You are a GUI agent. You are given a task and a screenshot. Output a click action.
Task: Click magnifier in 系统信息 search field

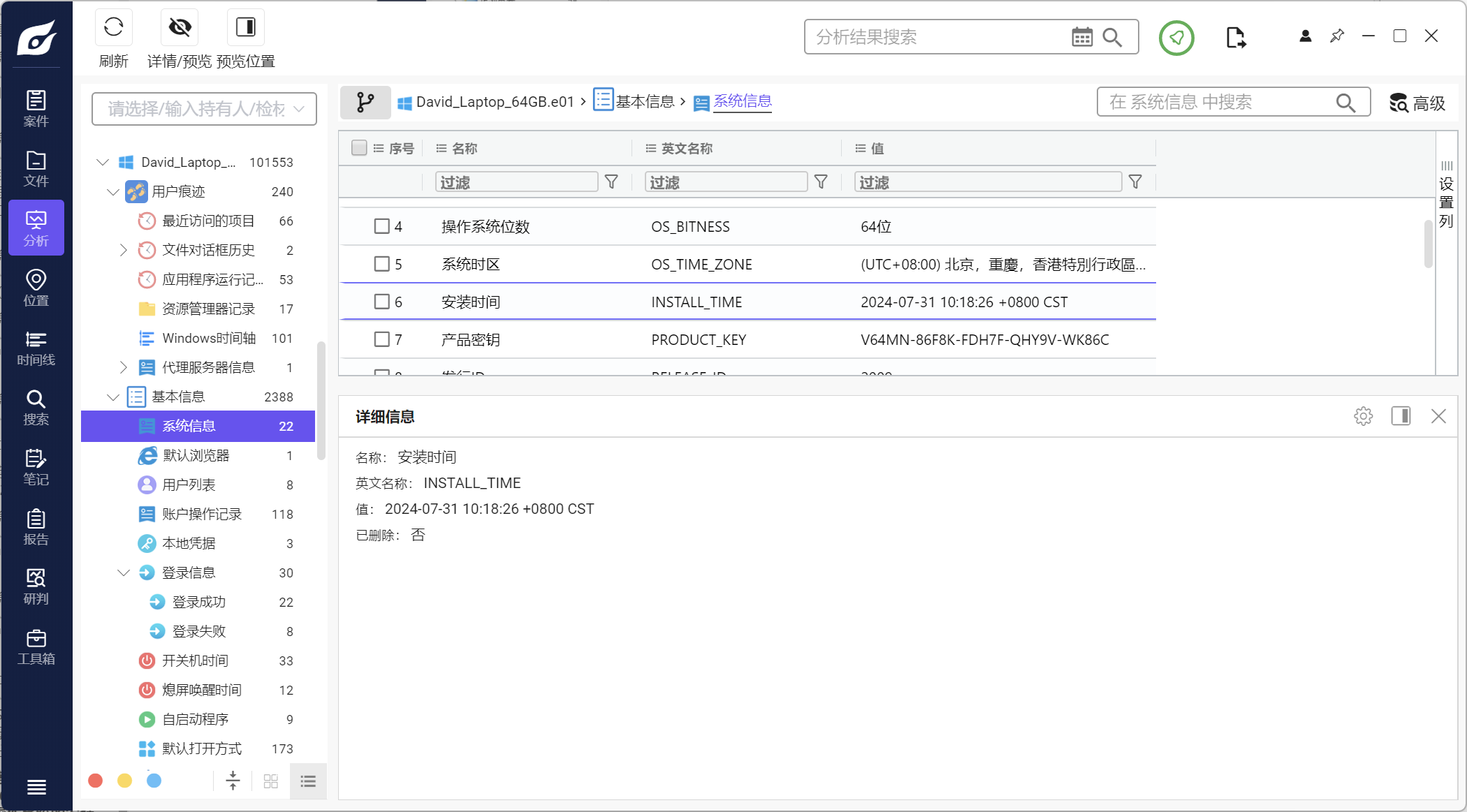pyautogui.click(x=1345, y=103)
